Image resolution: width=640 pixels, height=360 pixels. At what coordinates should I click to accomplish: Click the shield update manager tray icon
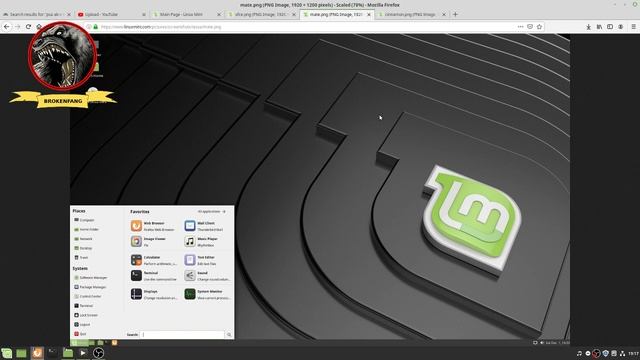pyautogui.click(x=605, y=353)
